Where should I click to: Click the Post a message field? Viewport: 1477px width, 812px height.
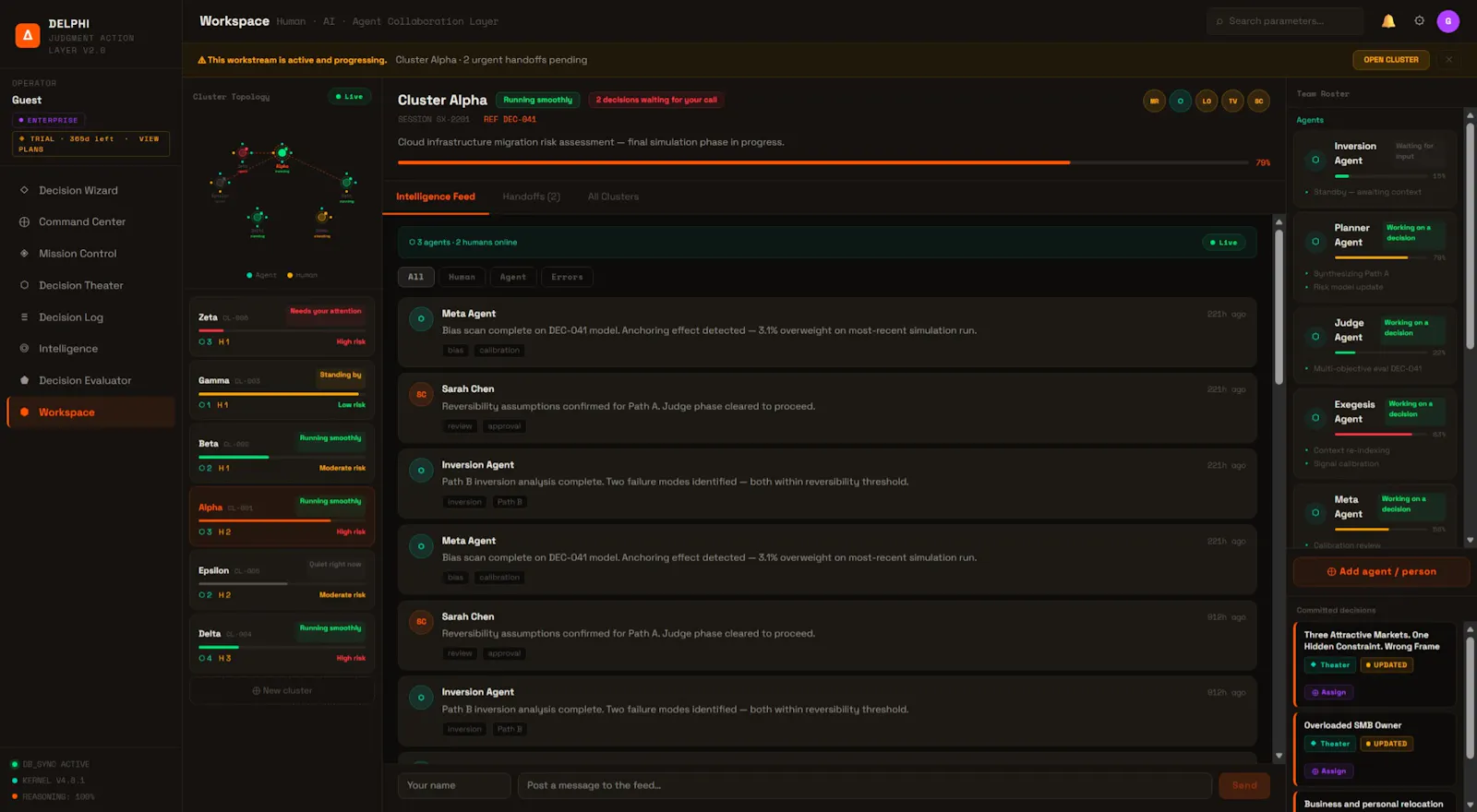pos(864,785)
